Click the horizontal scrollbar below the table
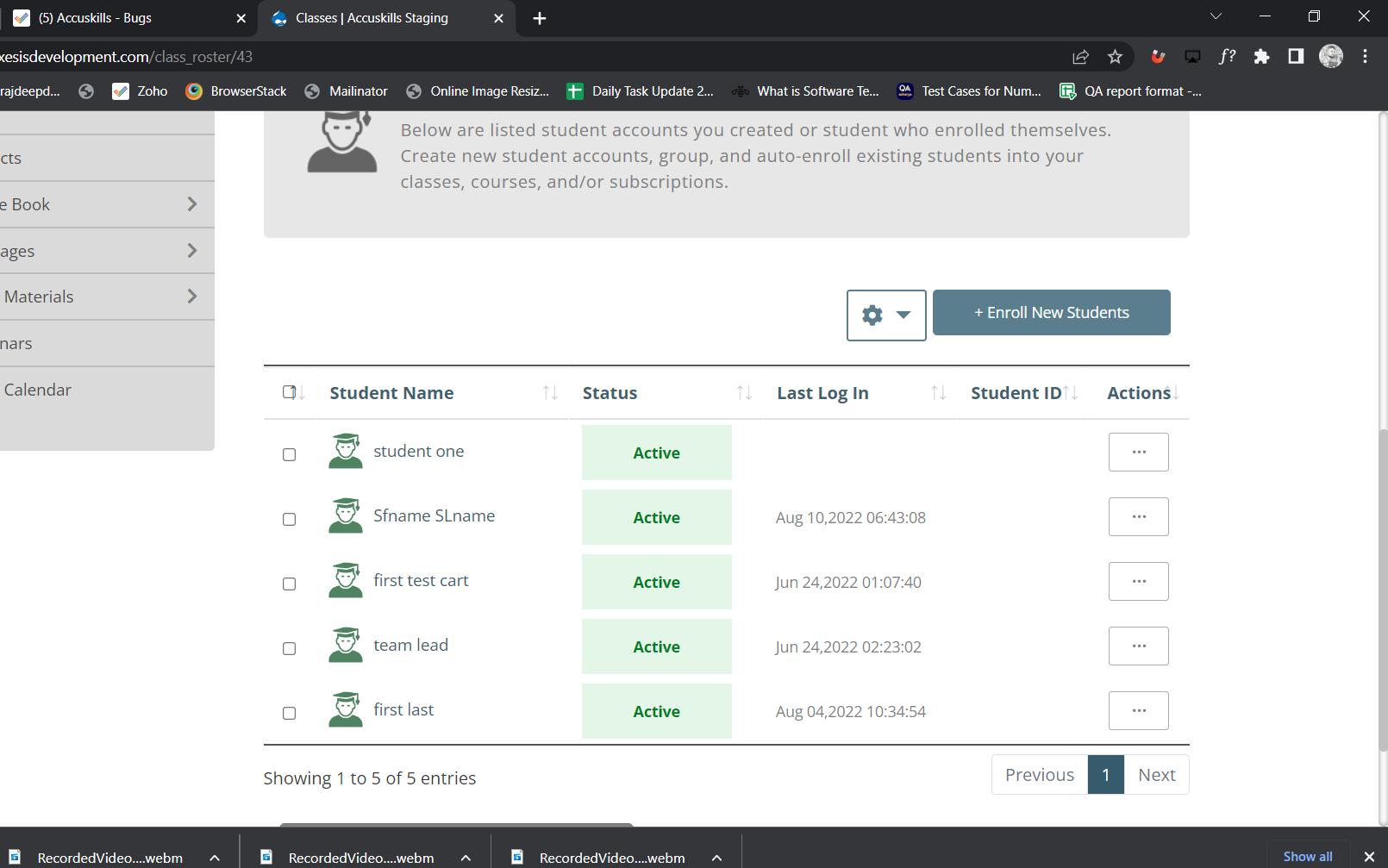Screen dimensions: 1388x868 [x=456, y=825]
